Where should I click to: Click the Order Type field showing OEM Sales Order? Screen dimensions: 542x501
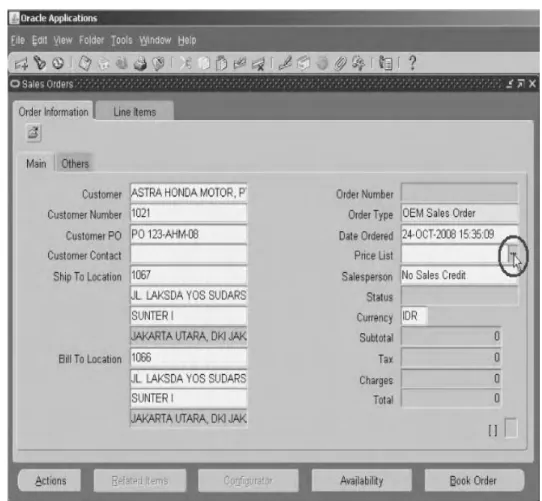459,213
